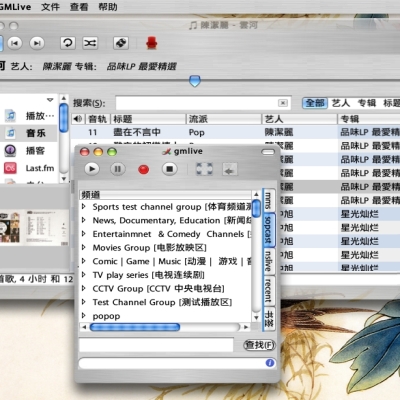Expand popop group
This screenshot has height=400, width=400.
pyautogui.click(x=84, y=316)
